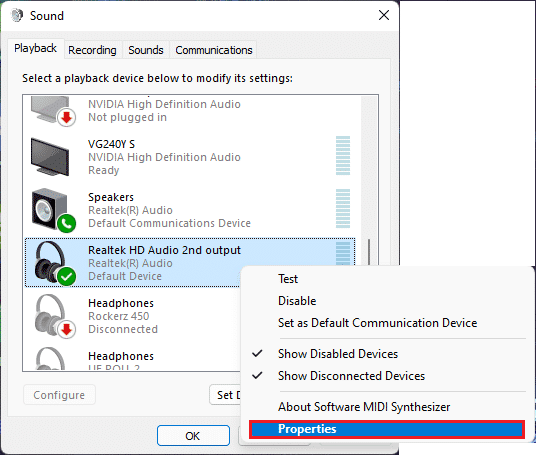The height and width of the screenshot is (455, 536).
Task: Click the Configure button
Action: click(59, 395)
